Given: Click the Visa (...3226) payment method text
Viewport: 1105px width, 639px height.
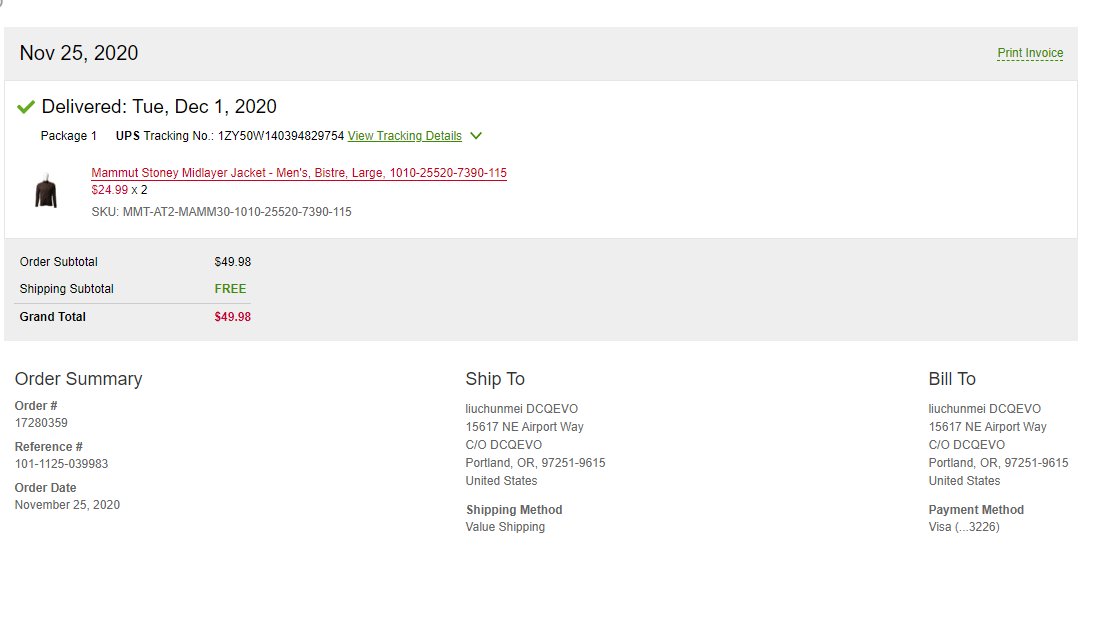Looking at the screenshot, I should click(x=963, y=527).
